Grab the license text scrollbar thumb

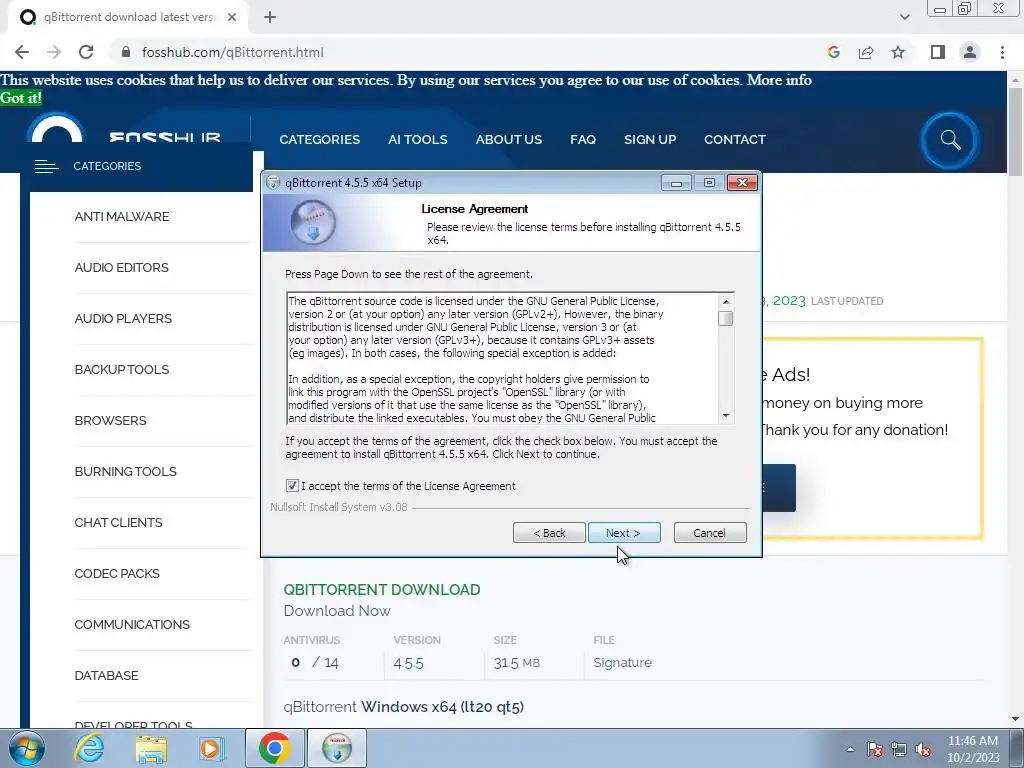pos(726,318)
